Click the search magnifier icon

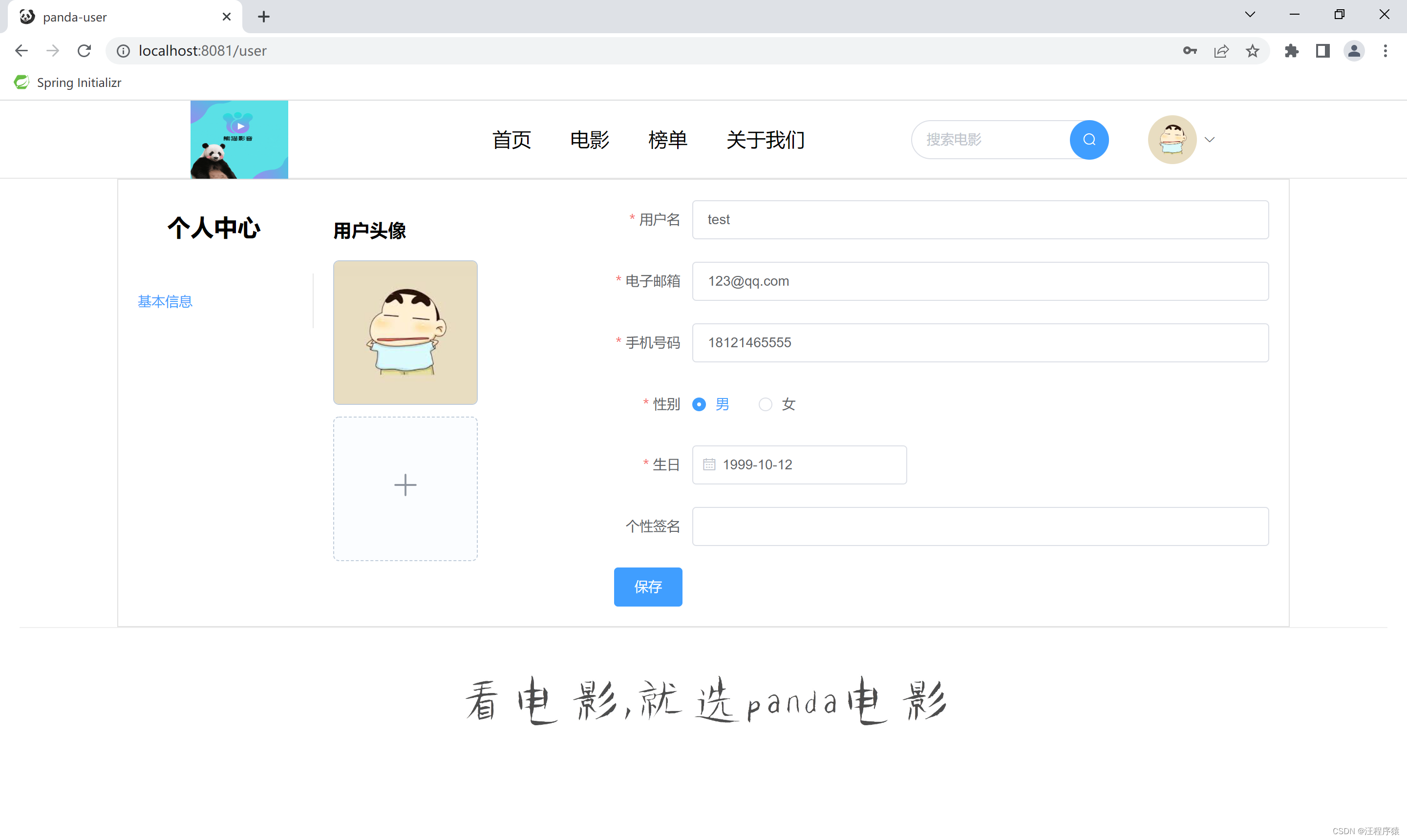tap(1088, 139)
